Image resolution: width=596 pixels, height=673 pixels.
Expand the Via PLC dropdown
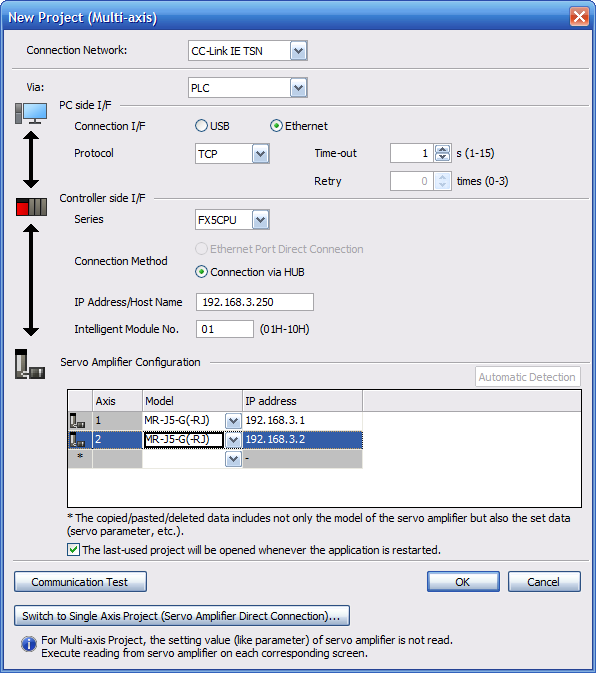(x=299, y=88)
